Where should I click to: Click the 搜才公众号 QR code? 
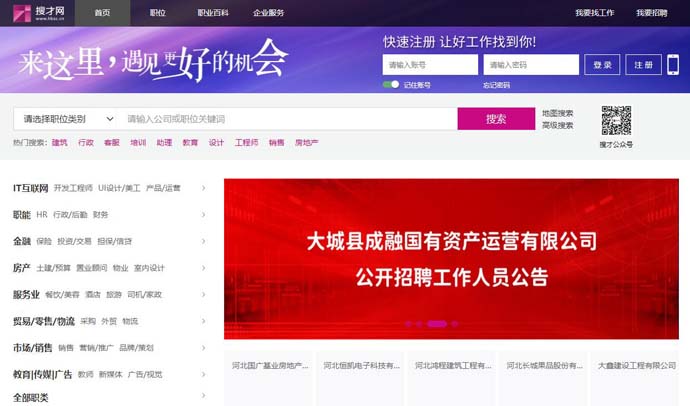click(x=617, y=121)
